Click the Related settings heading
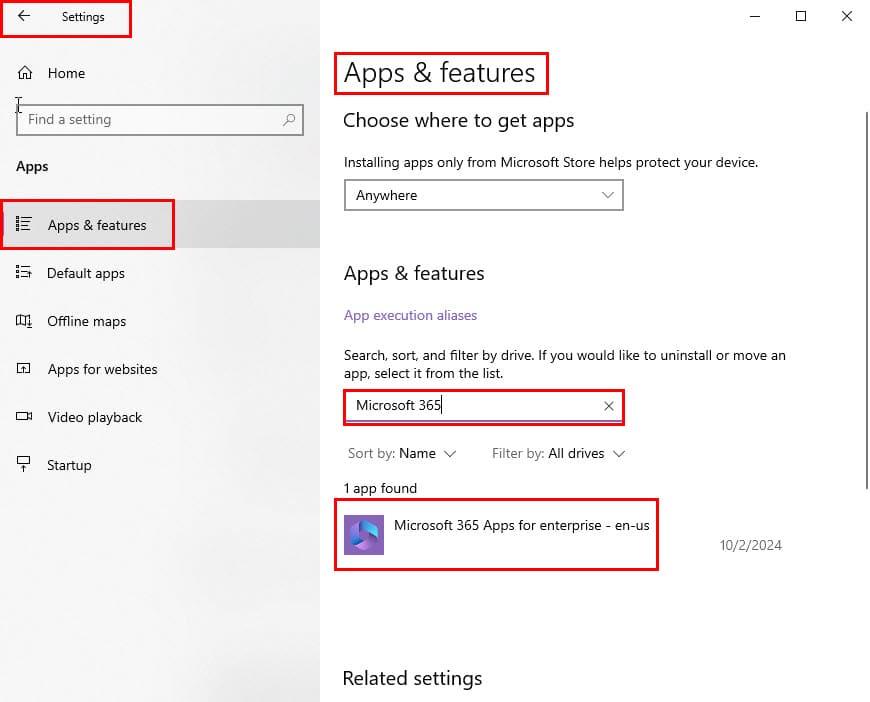 click(412, 678)
